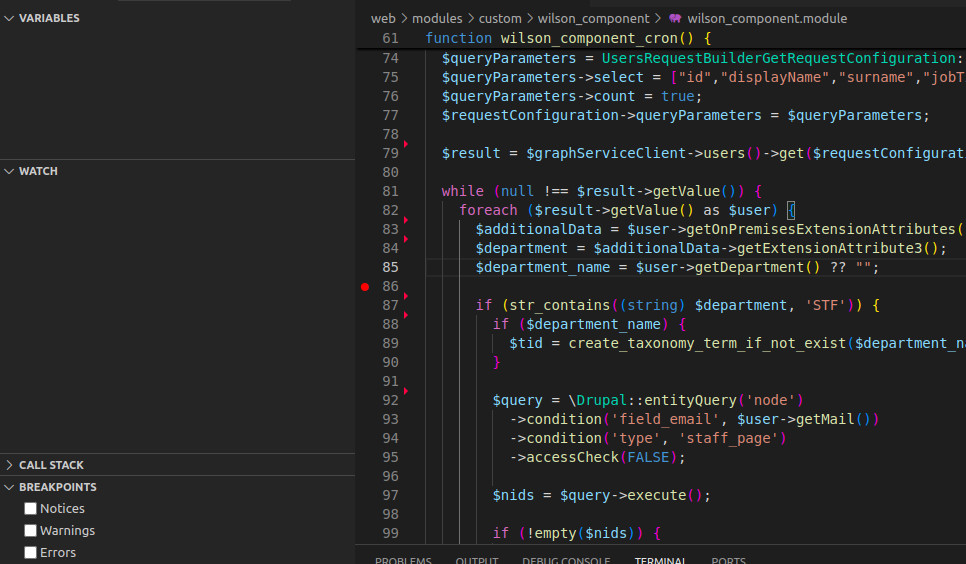This screenshot has height=564, width=966.
Task: Click the wilson_component.module breadcrumb file
Action: 767,18
